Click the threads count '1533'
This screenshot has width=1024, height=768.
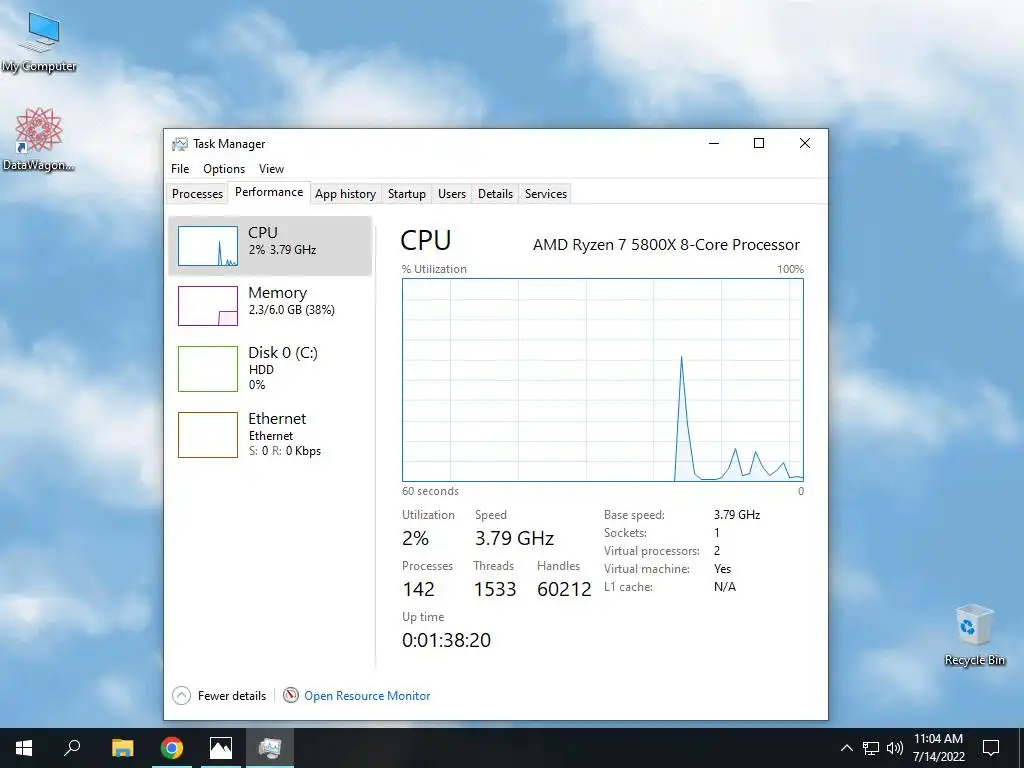click(x=494, y=589)
